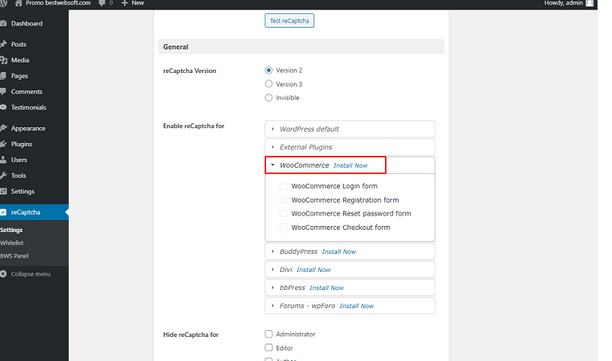The height and width of the screenshot is (361, 612).
Task: Collapse the WooCommerce section arrow
Action: (273, 165)
